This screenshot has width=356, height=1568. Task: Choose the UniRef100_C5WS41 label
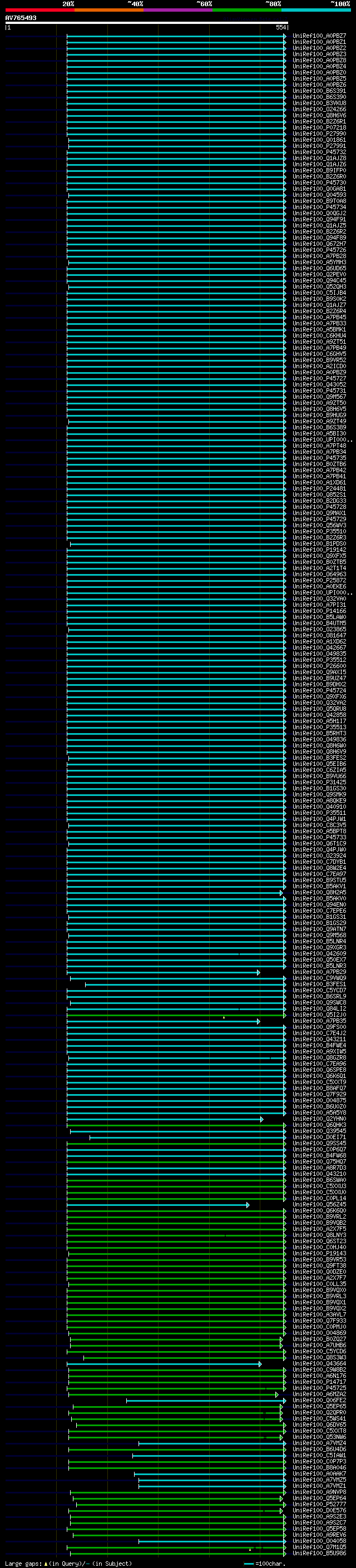[x=319, y=1418]
